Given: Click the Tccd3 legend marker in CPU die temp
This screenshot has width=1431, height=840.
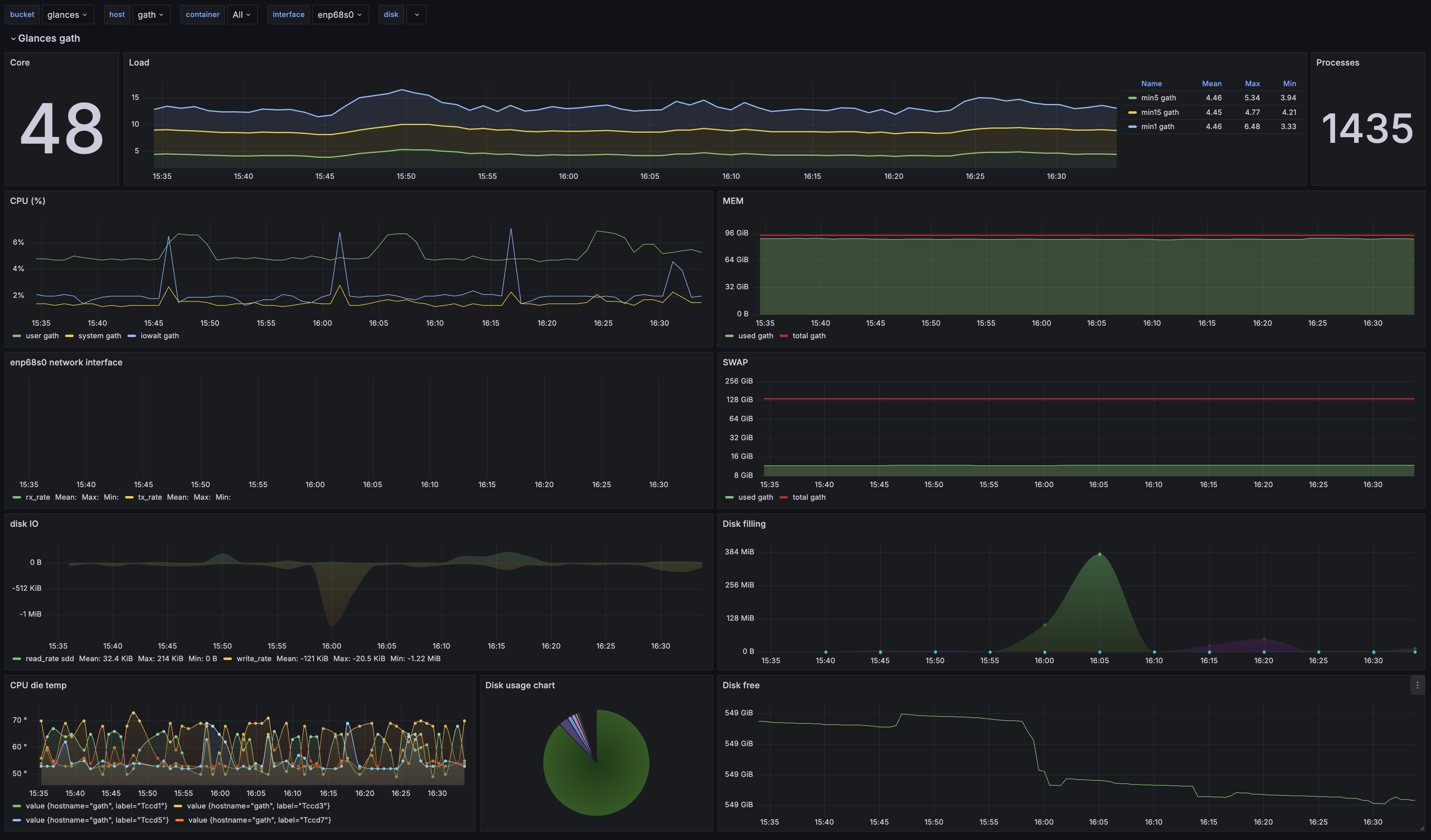Looking at the screenshot, I should [178, 806].
